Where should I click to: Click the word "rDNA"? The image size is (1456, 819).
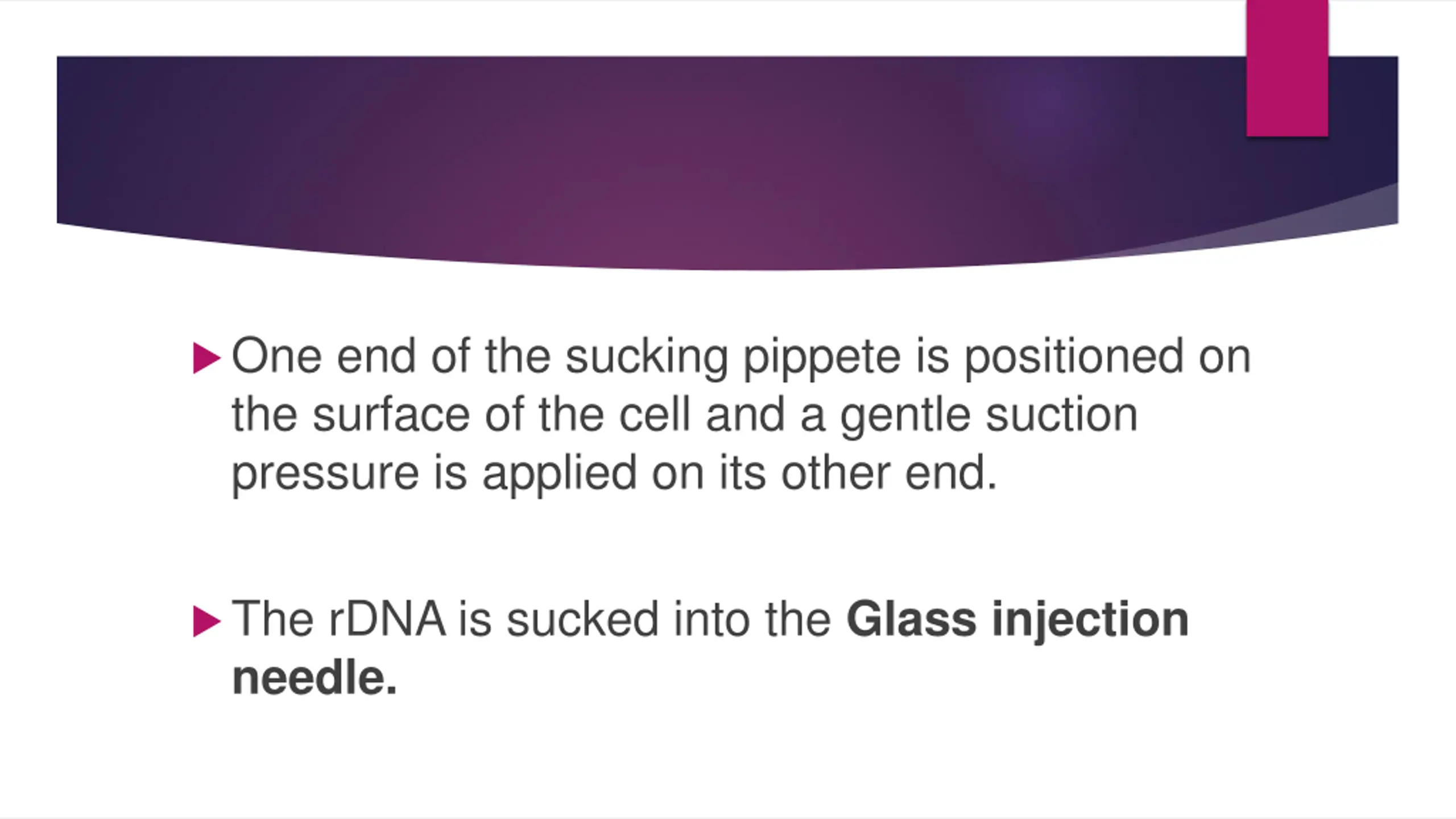[387, 619]
